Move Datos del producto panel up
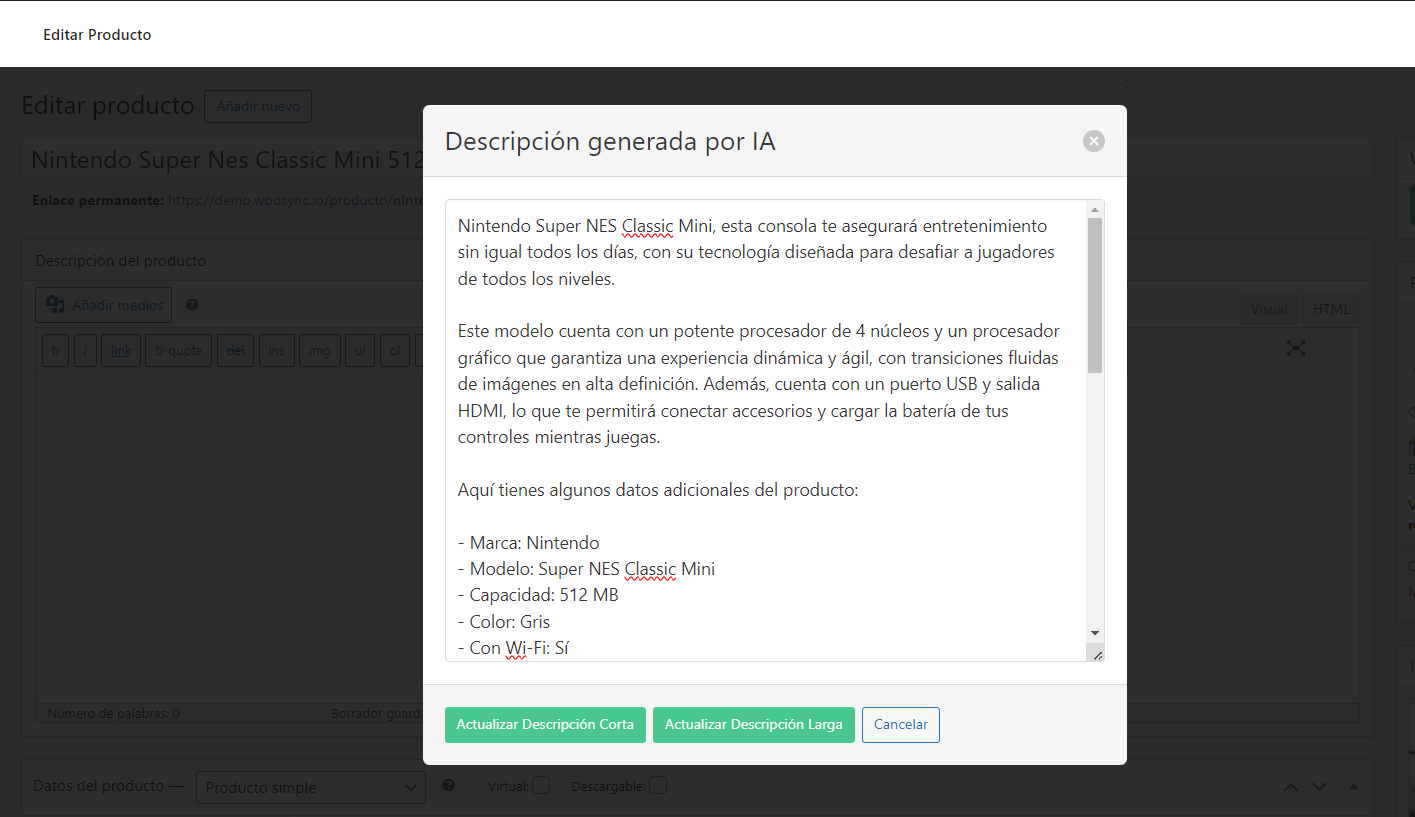Image resolution: width=1415 pixels, height=817 pixels. [x=1291, y=787]
